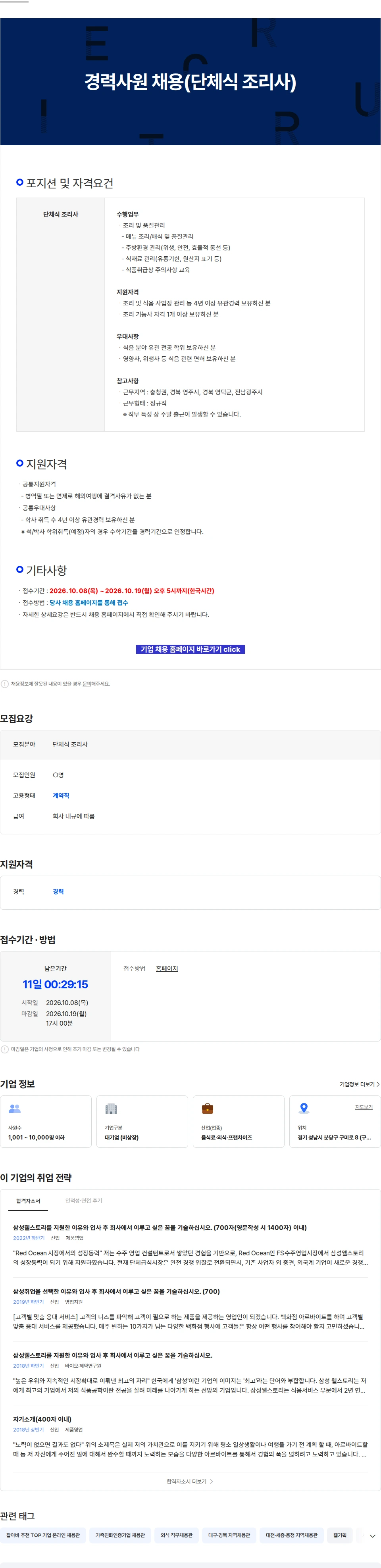
Task: Click the remaining time 11일 00:29:15
Action: 56,984
